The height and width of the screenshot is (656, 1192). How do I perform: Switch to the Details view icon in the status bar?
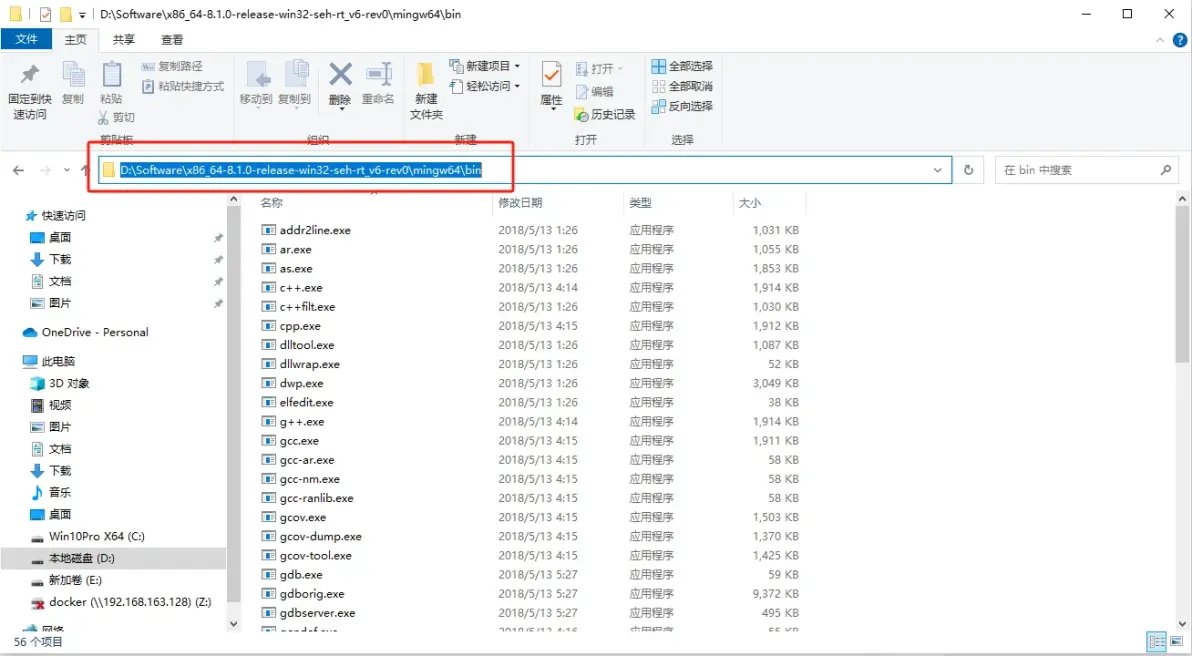(x=1156, y=642)
